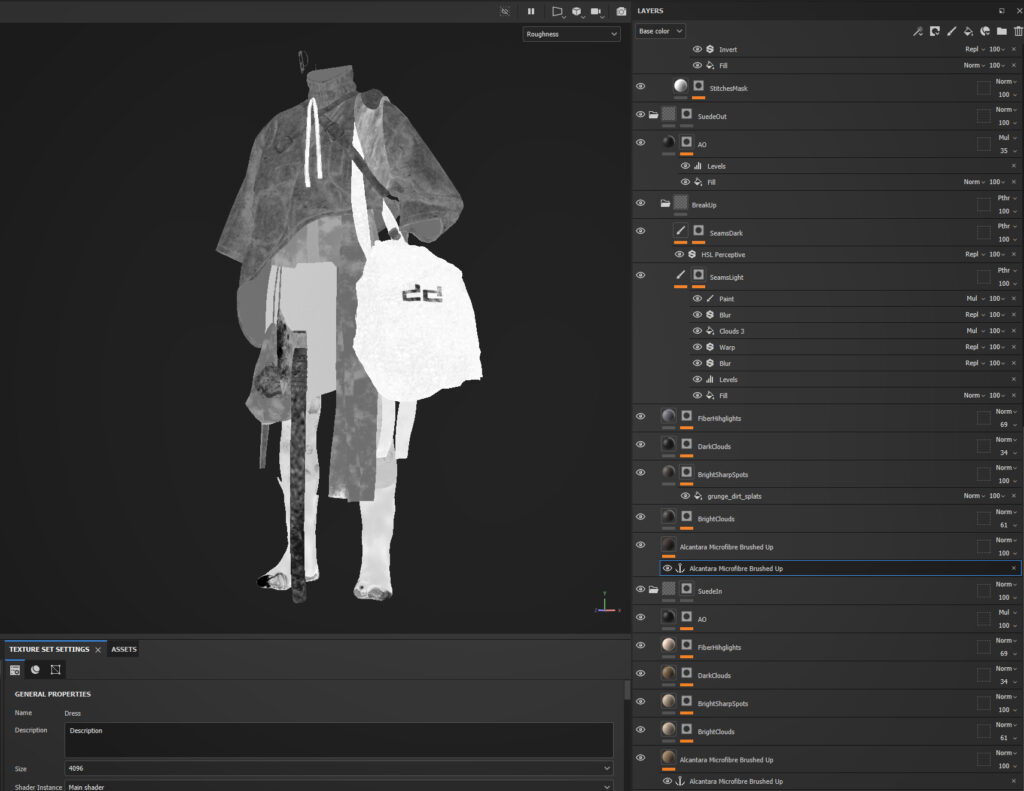Select the Texture Set Settings tab
Viewport: 1024px width, 791px height.
point(49,649)
